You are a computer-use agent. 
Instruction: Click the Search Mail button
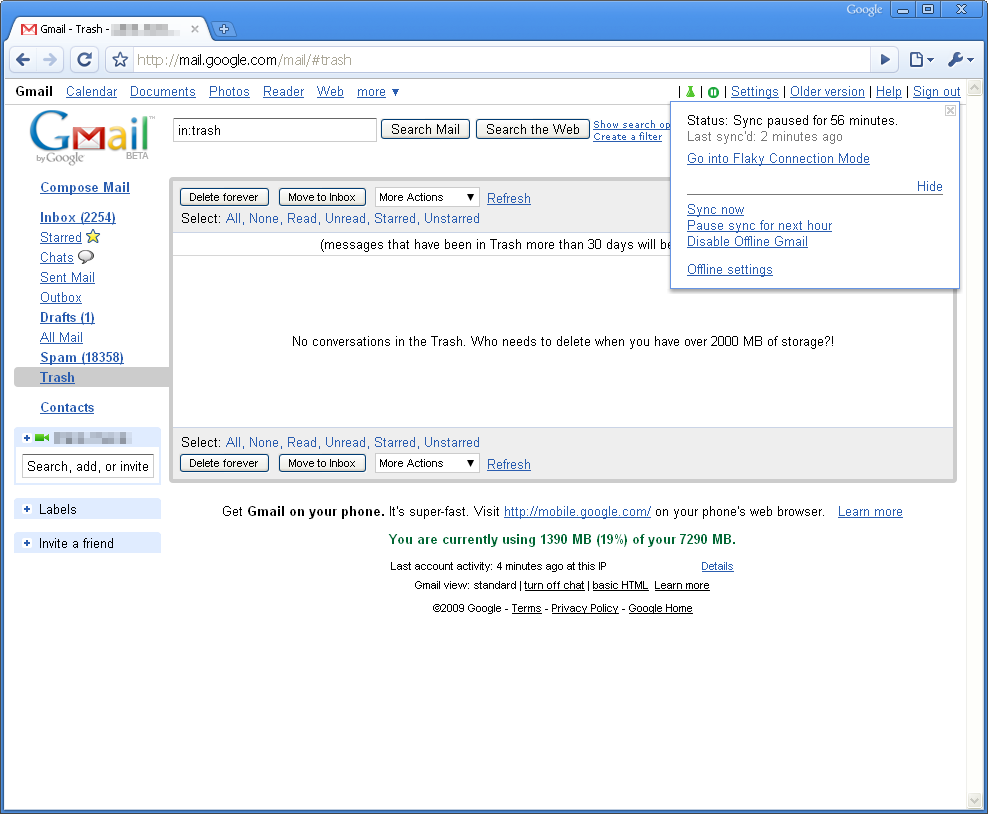pos(425,129)
